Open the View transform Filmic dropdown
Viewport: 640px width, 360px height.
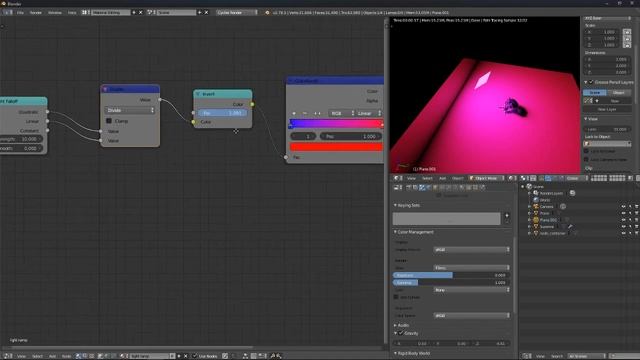471,268
